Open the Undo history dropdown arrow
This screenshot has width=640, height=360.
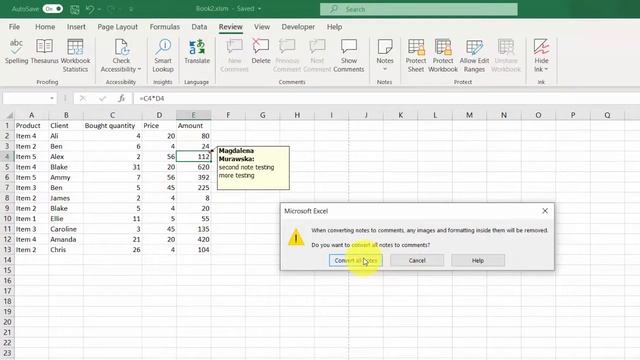coord(99,9)
